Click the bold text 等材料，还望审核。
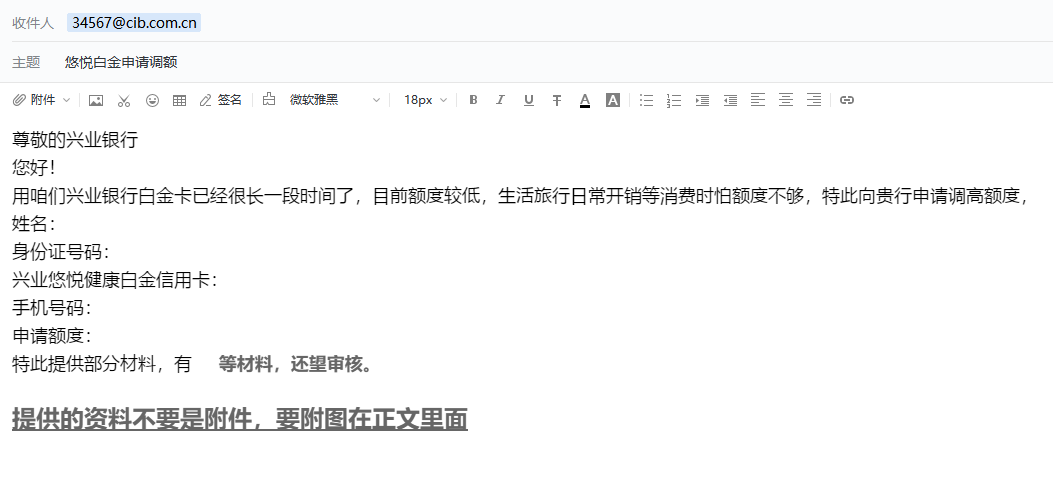Image resolution: width=1053 pixels, height=485 pixels. 295,365
